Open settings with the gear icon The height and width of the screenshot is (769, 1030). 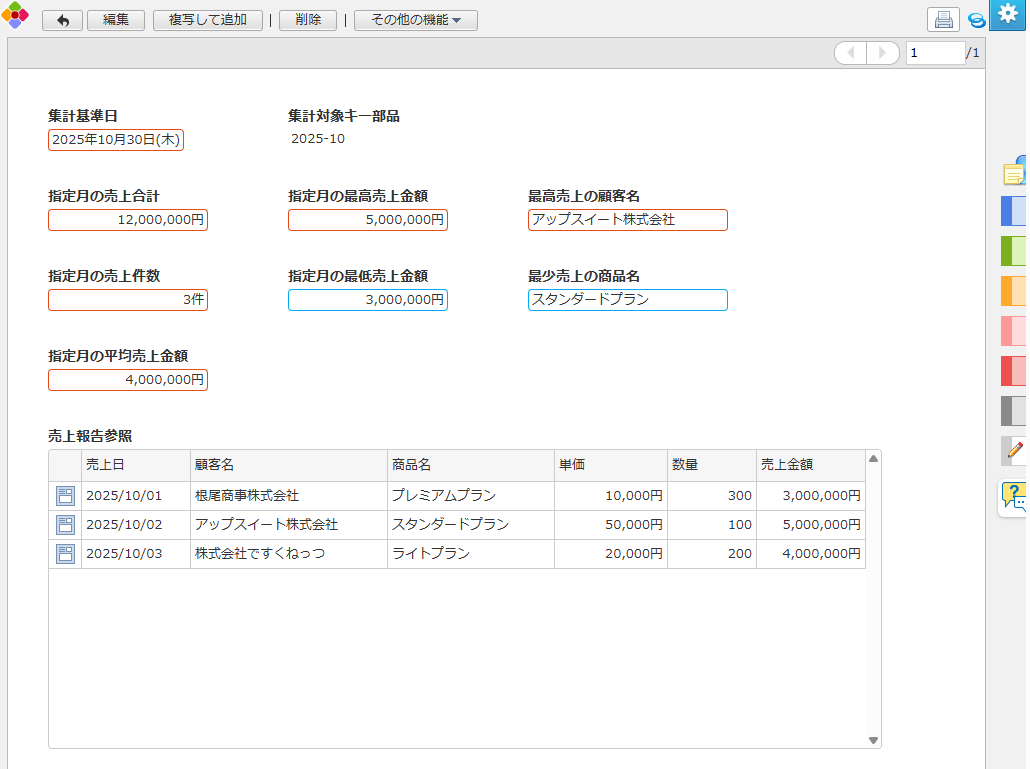coord(1007,16)
